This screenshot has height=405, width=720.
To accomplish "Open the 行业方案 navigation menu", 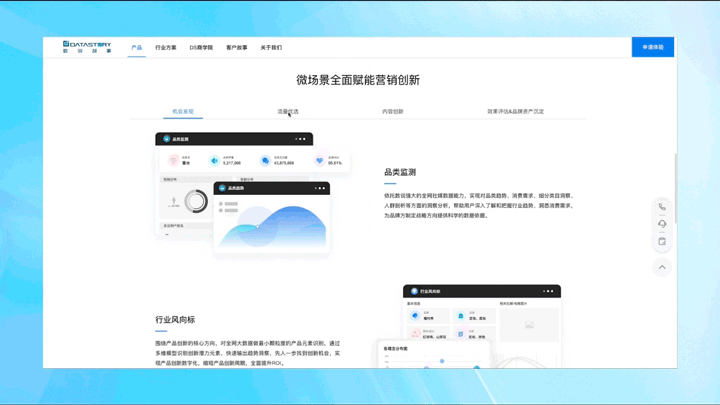I will pyautogui.click(x=166, y=48).
